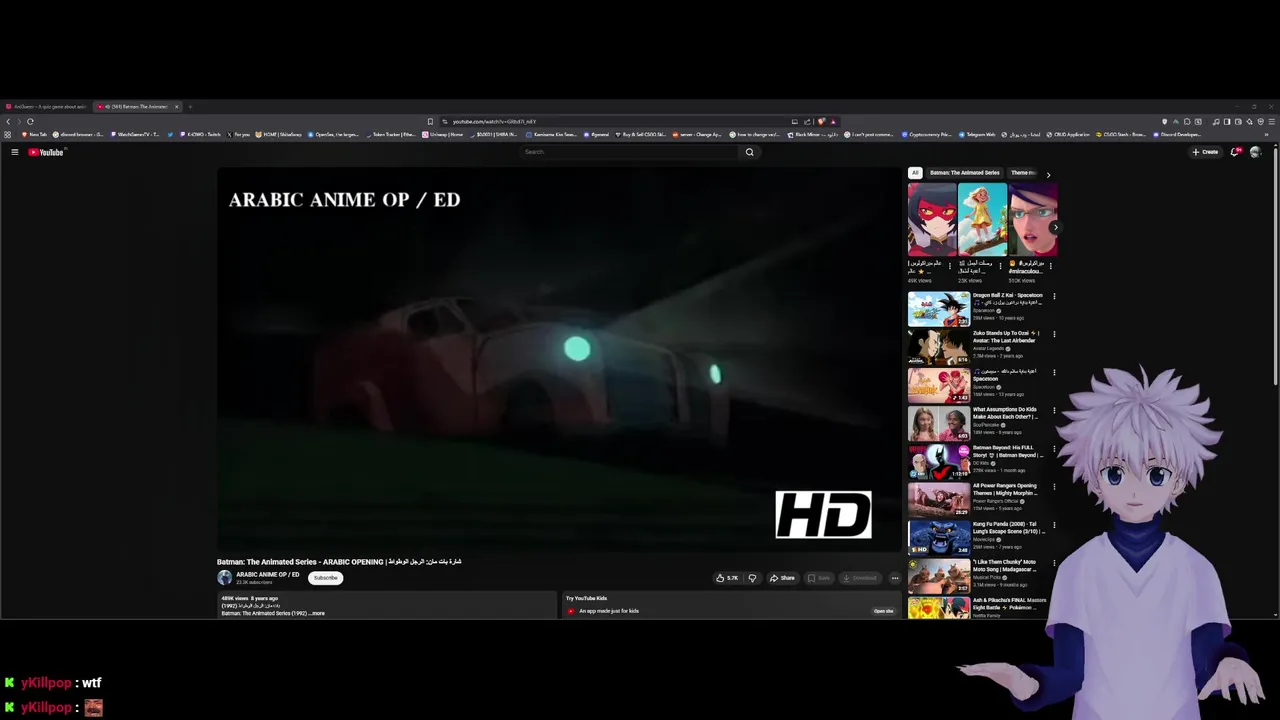This screenshot has height=720, width=1280.
Task: Open Ash & Pikachu's FINAL Masters Eight video
Action: tap(939, 608)
